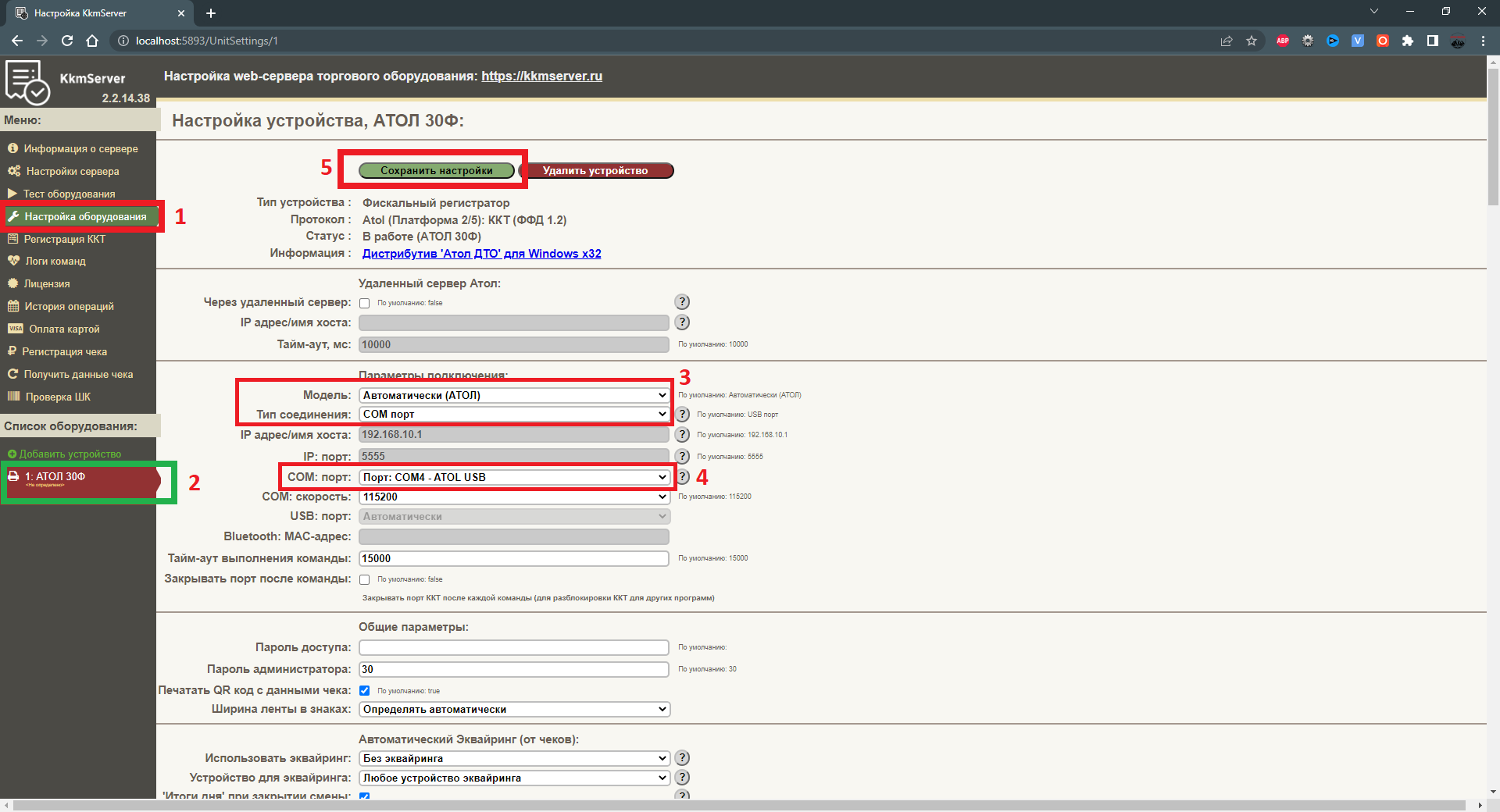Reload the page in the browser
This screenshot has width=1500, height=812.
click(x=67, y=41)
